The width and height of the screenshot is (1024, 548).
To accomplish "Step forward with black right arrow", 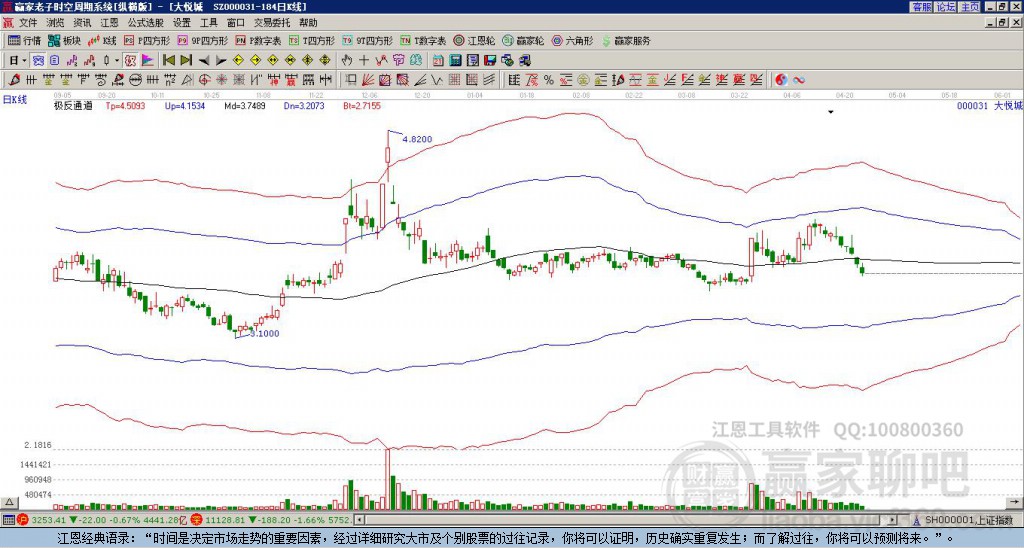I will (221, 61).
